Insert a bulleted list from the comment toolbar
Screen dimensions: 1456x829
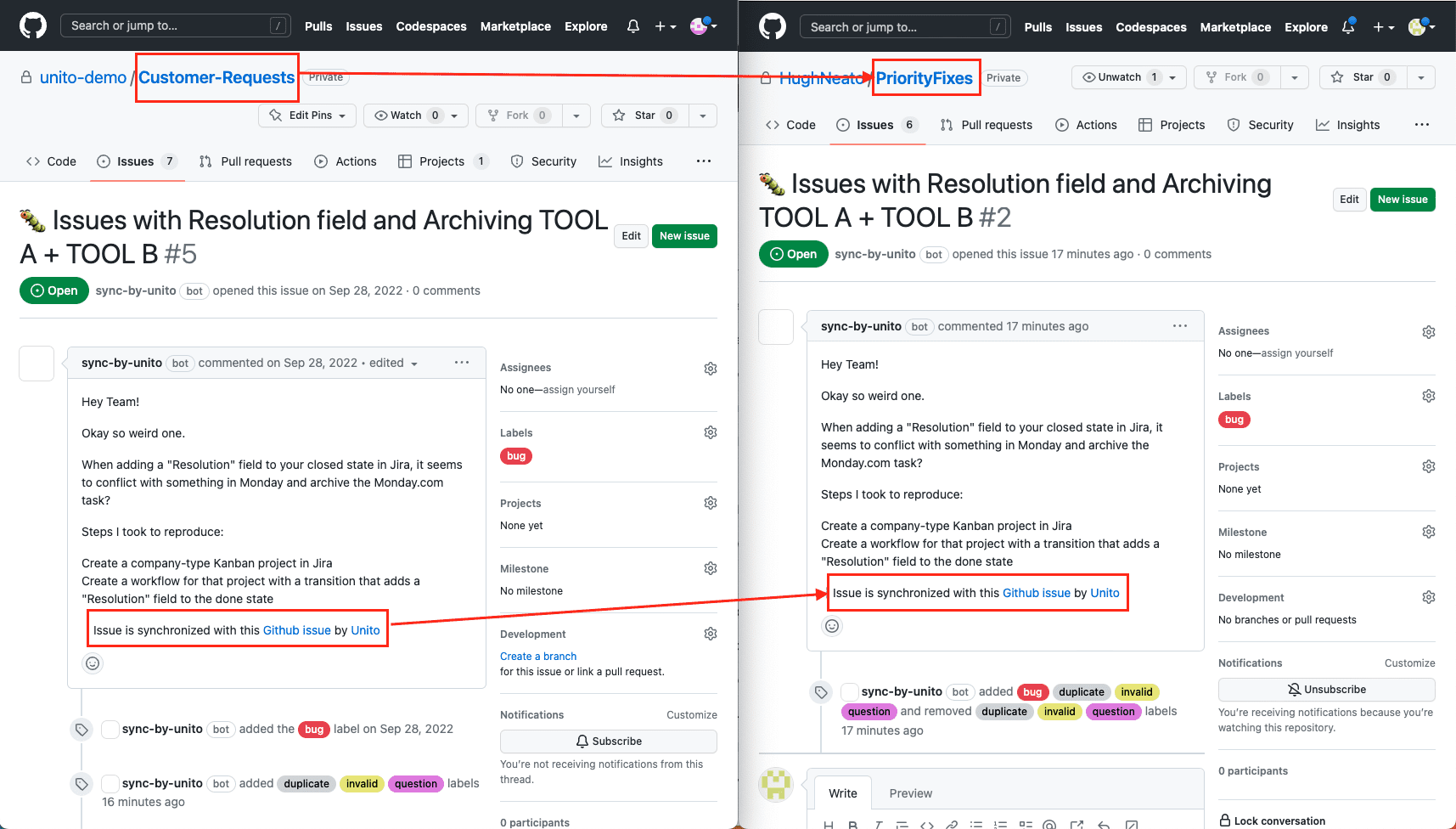pyautogui.click(x=976, y=823)
